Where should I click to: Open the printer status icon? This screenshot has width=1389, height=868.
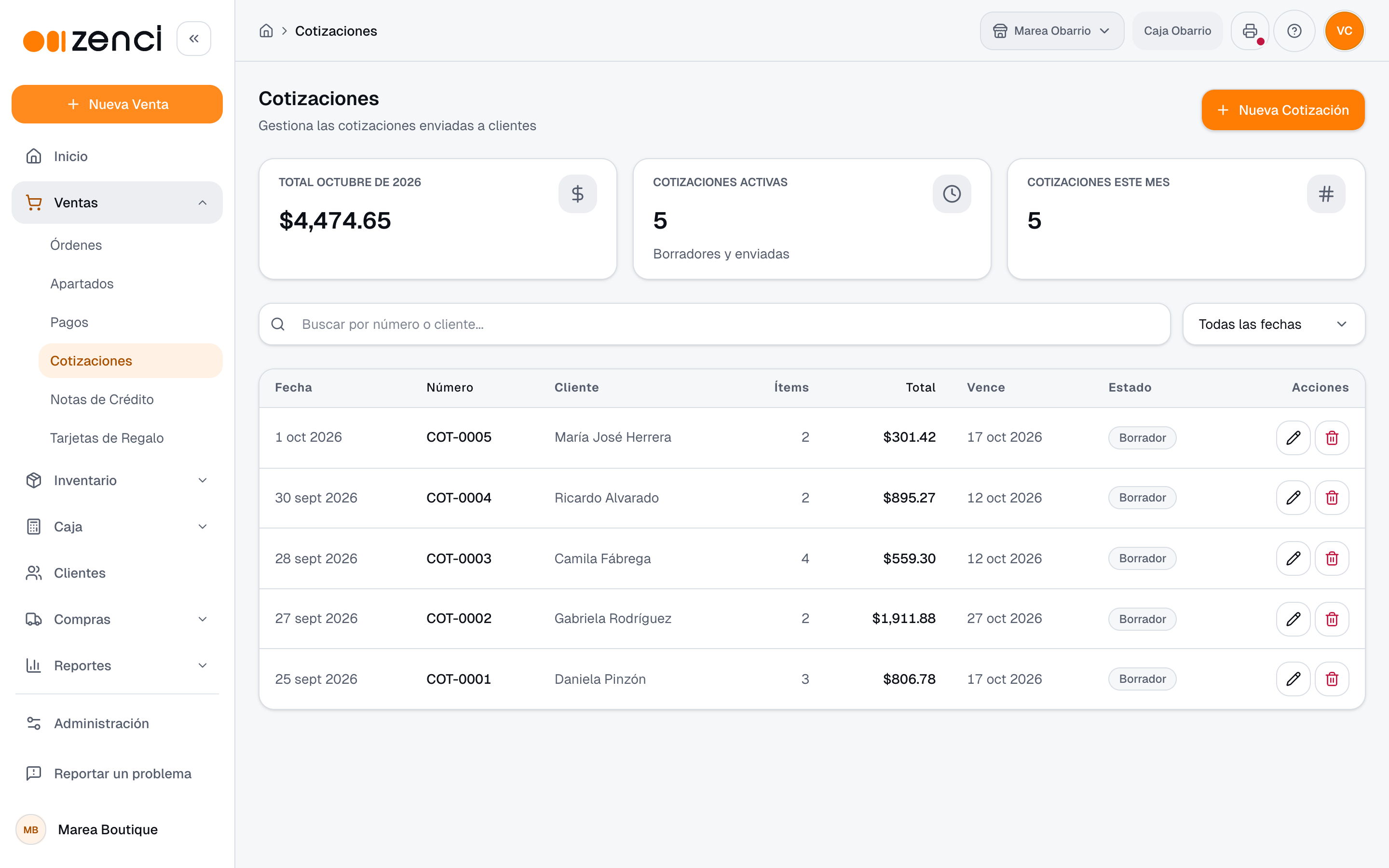1250,31
